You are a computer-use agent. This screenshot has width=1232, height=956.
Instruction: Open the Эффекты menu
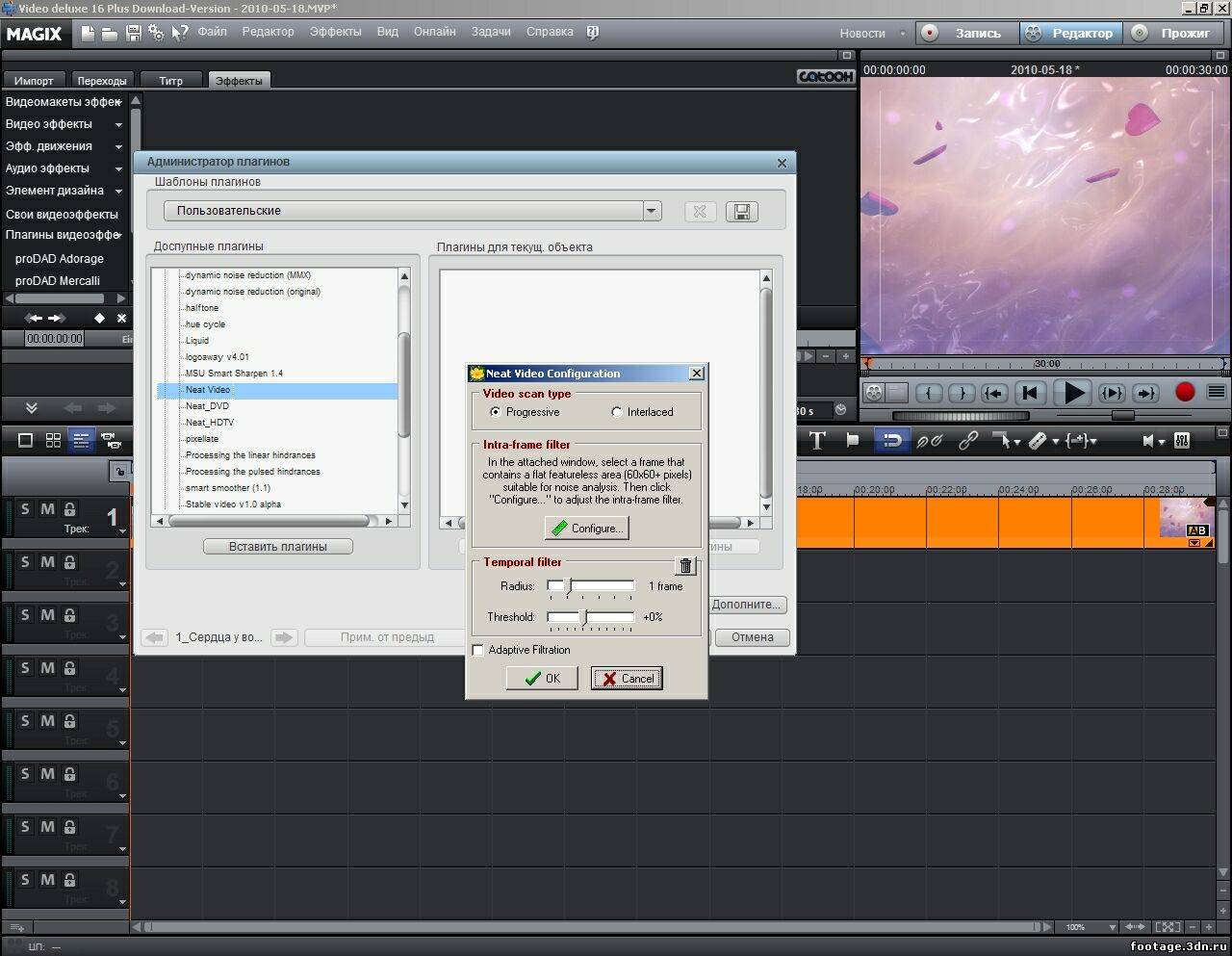coord(336,32)
